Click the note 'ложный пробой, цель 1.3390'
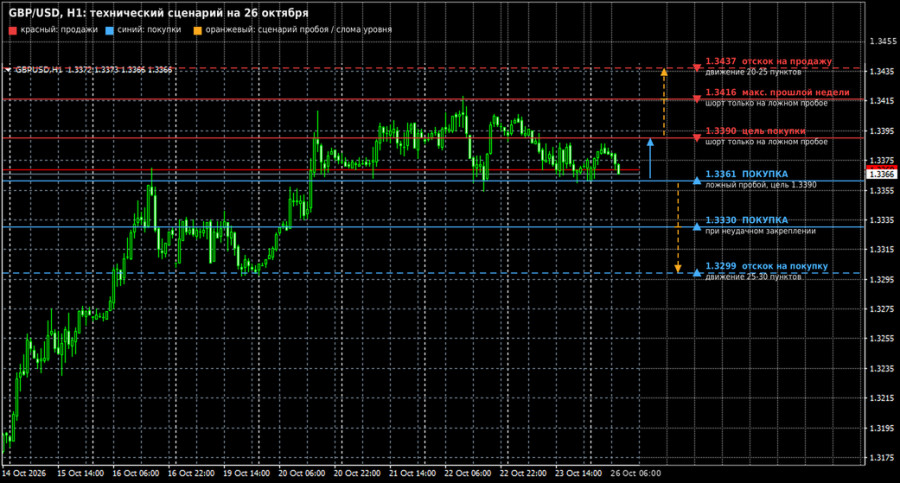Image resolution: width=900 pixels, height=483 pixels. (x=761, y=185)
